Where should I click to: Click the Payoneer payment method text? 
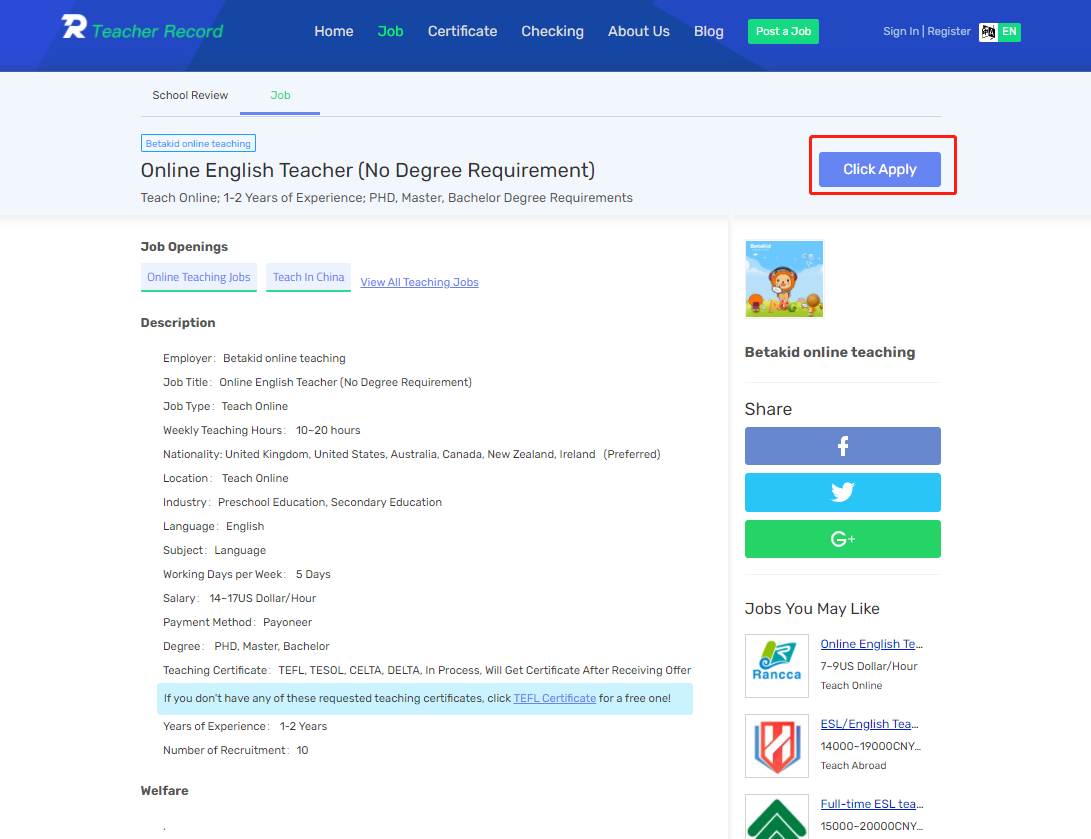287,622
